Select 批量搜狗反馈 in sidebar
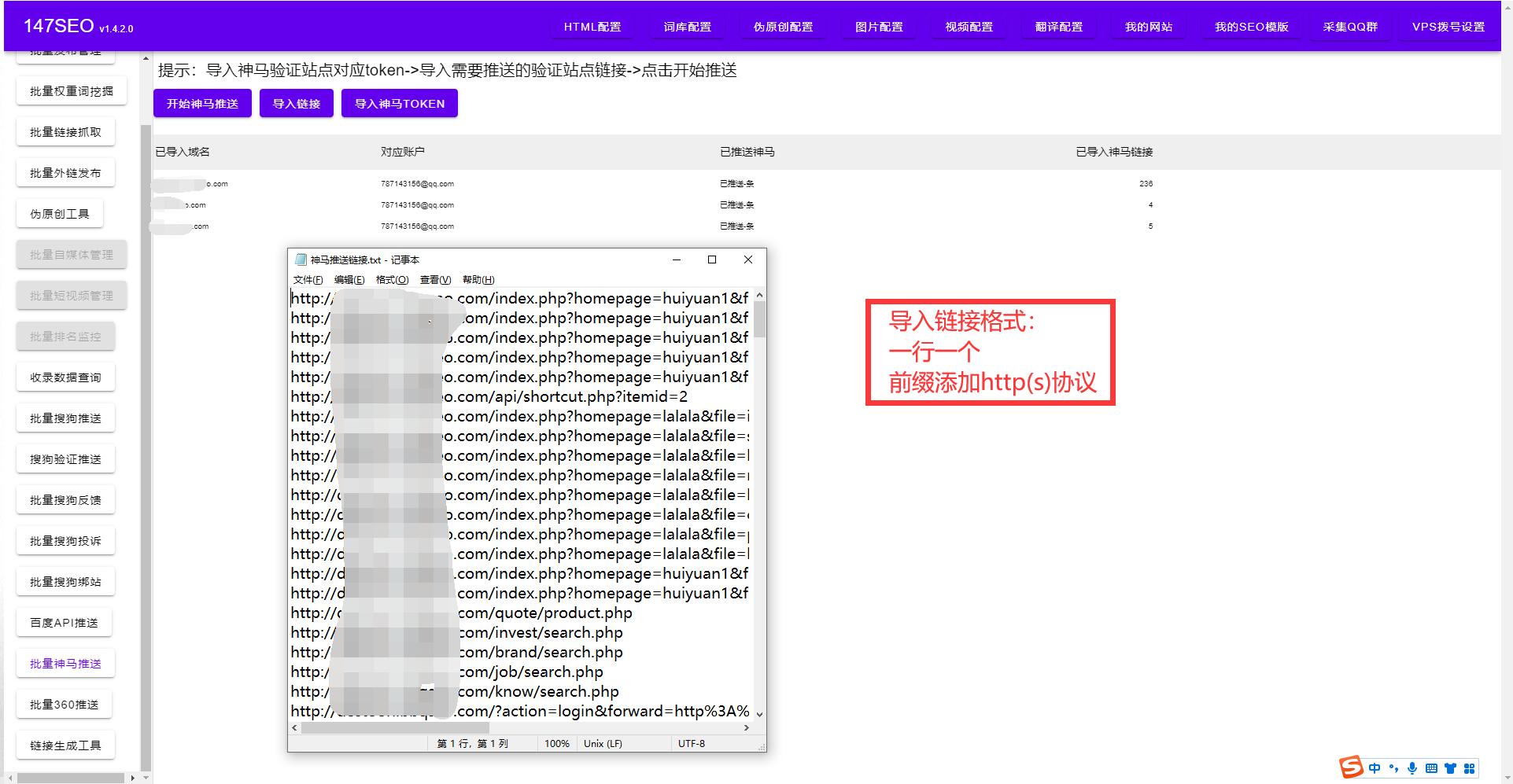The image size is (1513, 784). coord(65,500)
